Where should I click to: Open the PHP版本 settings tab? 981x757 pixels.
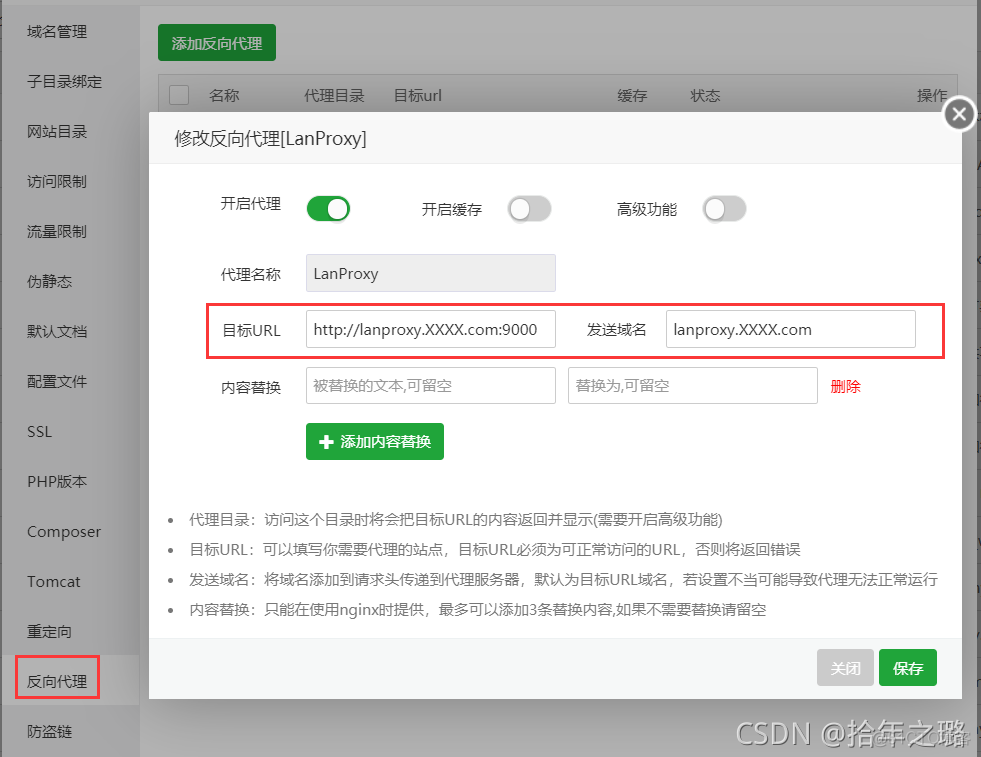pyautogui.click(x=58, y=481)
